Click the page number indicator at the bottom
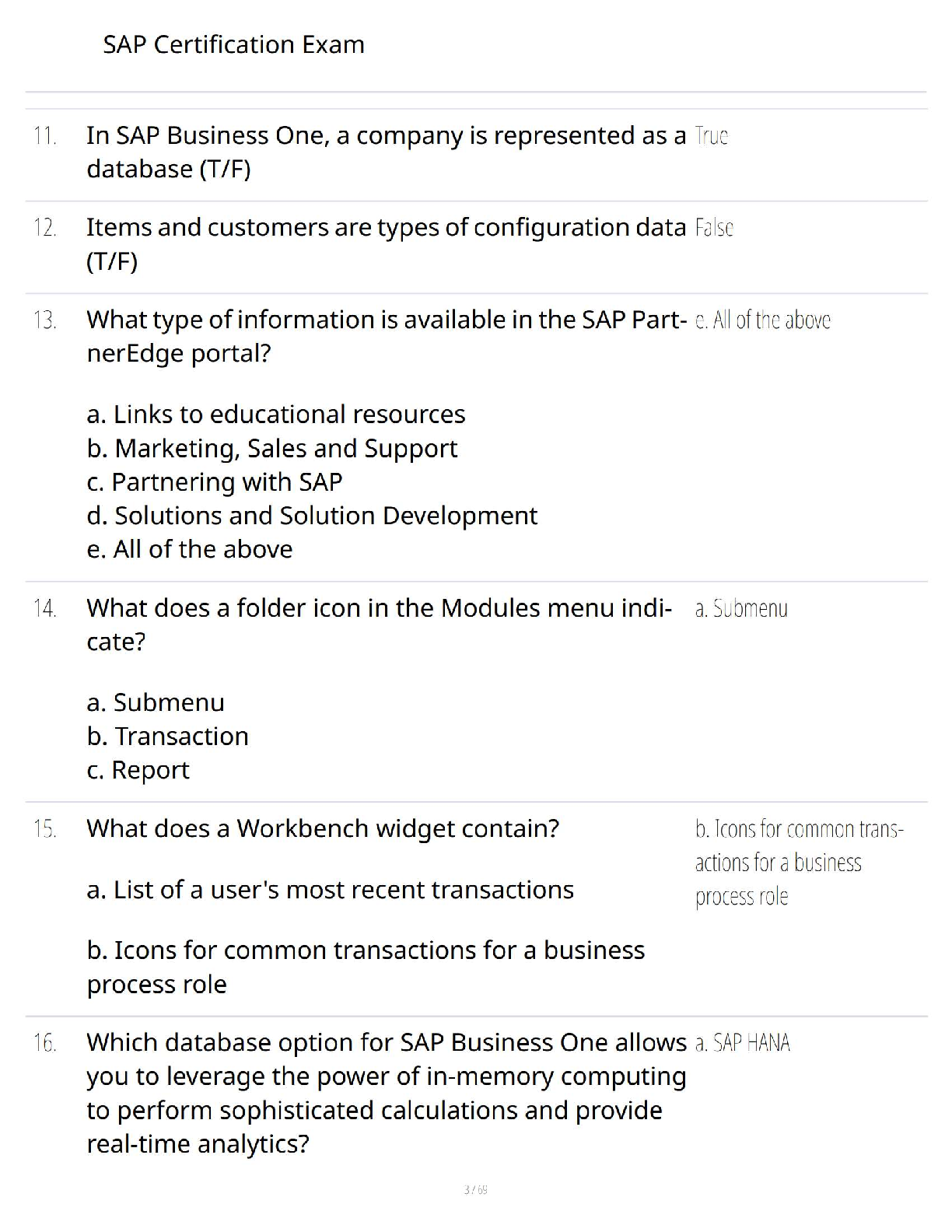This screenshot has width=952, height=1232. tap(475, 1189)
